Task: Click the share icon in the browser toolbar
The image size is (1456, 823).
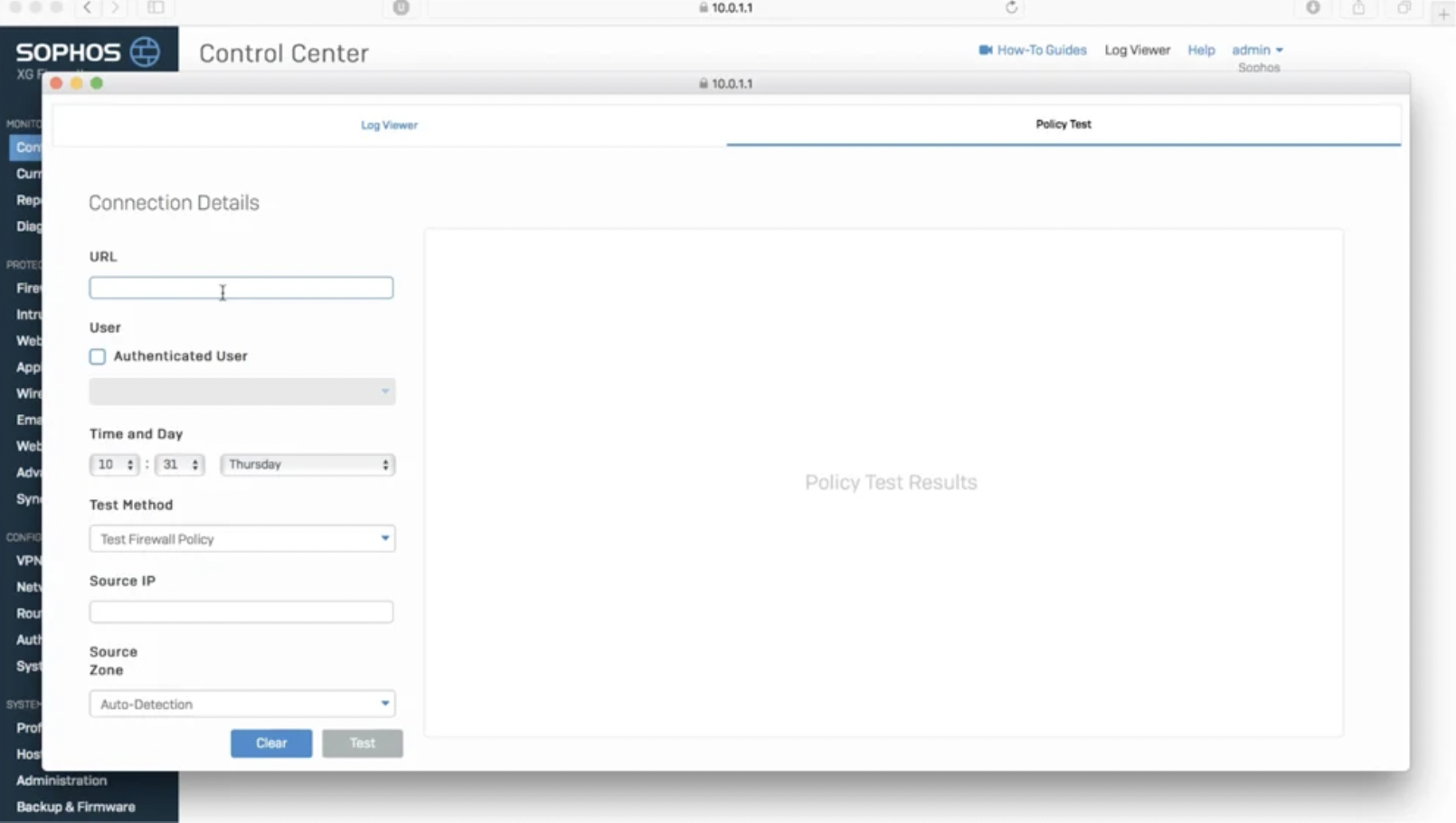Action: pyautogui.click(x=1358, y=8)
